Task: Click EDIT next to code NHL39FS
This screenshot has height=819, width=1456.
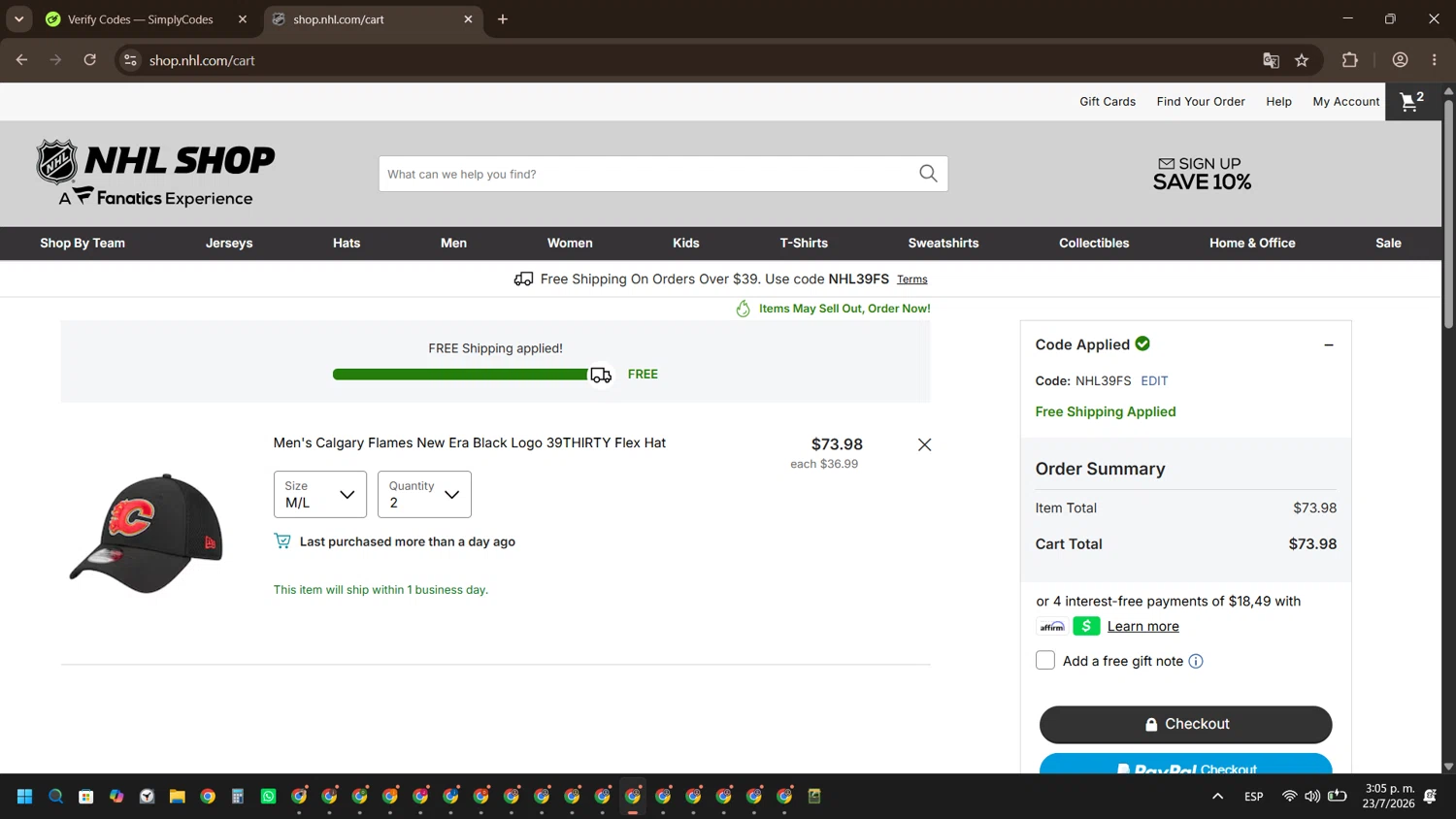Action: 1154,381
